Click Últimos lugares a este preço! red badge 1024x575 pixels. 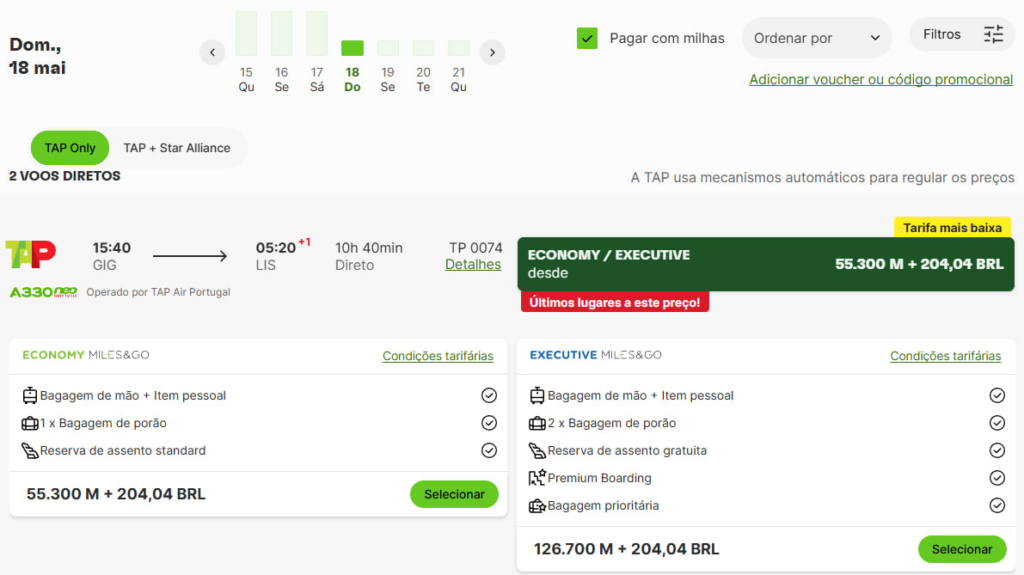pos(615,303)
